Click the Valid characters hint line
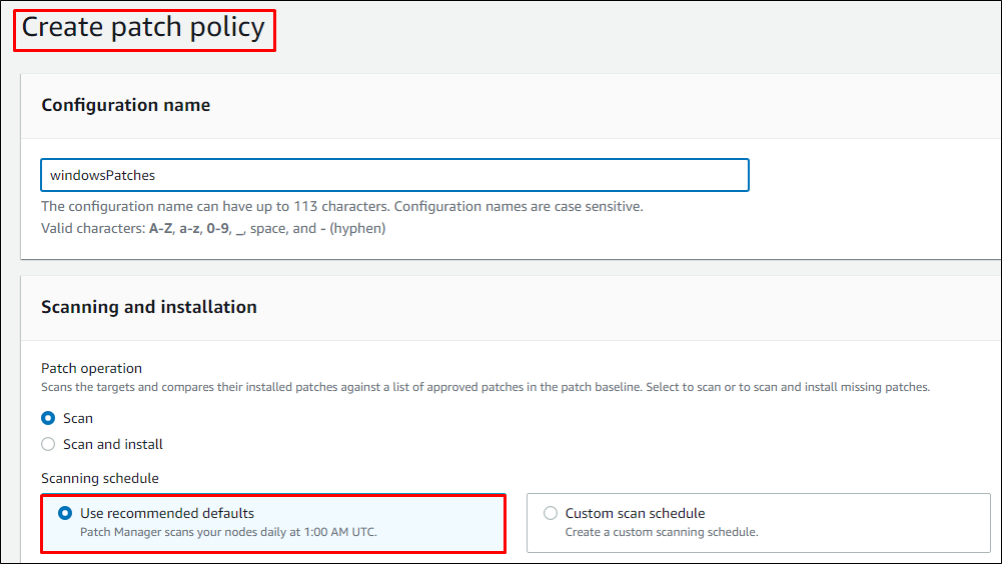The image size is (1002, 564). (x=213, y=228)
